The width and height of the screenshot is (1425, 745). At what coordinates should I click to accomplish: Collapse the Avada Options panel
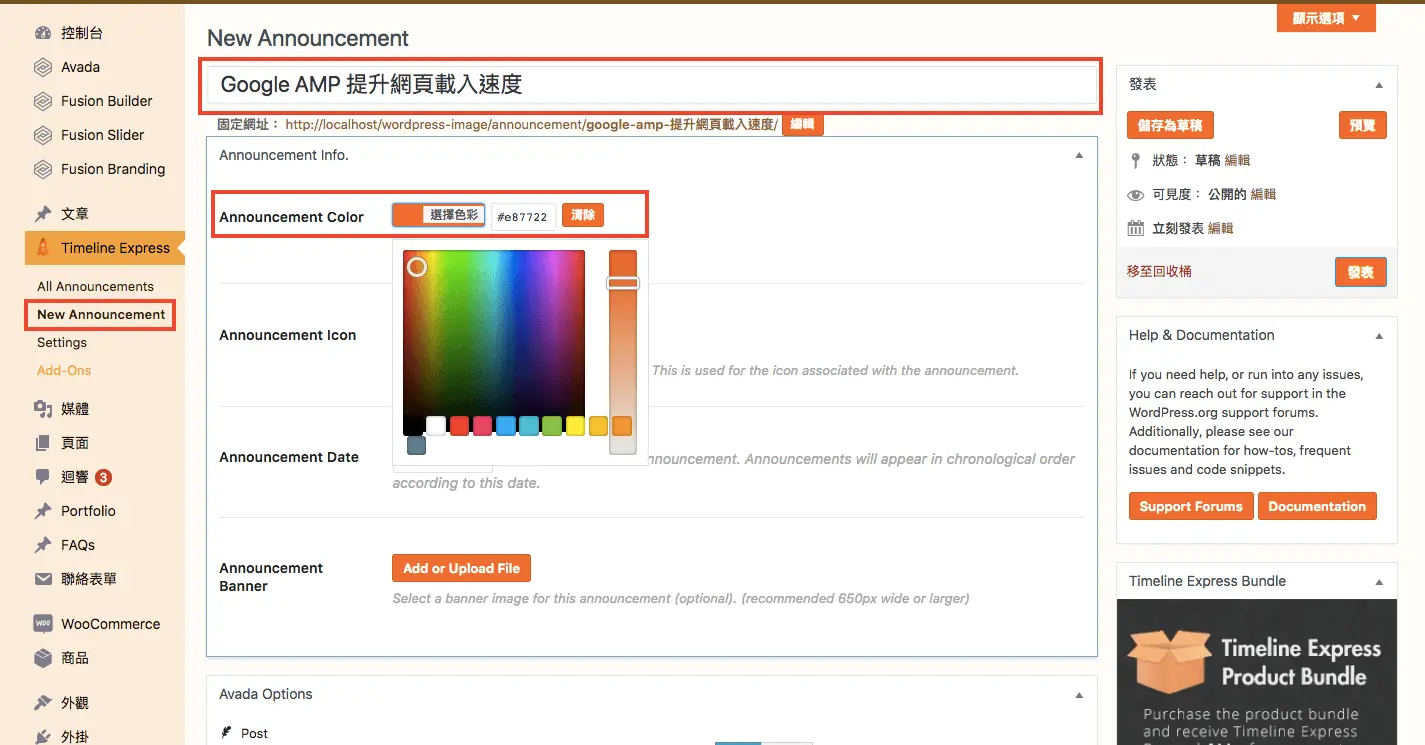click(1079, 695)
